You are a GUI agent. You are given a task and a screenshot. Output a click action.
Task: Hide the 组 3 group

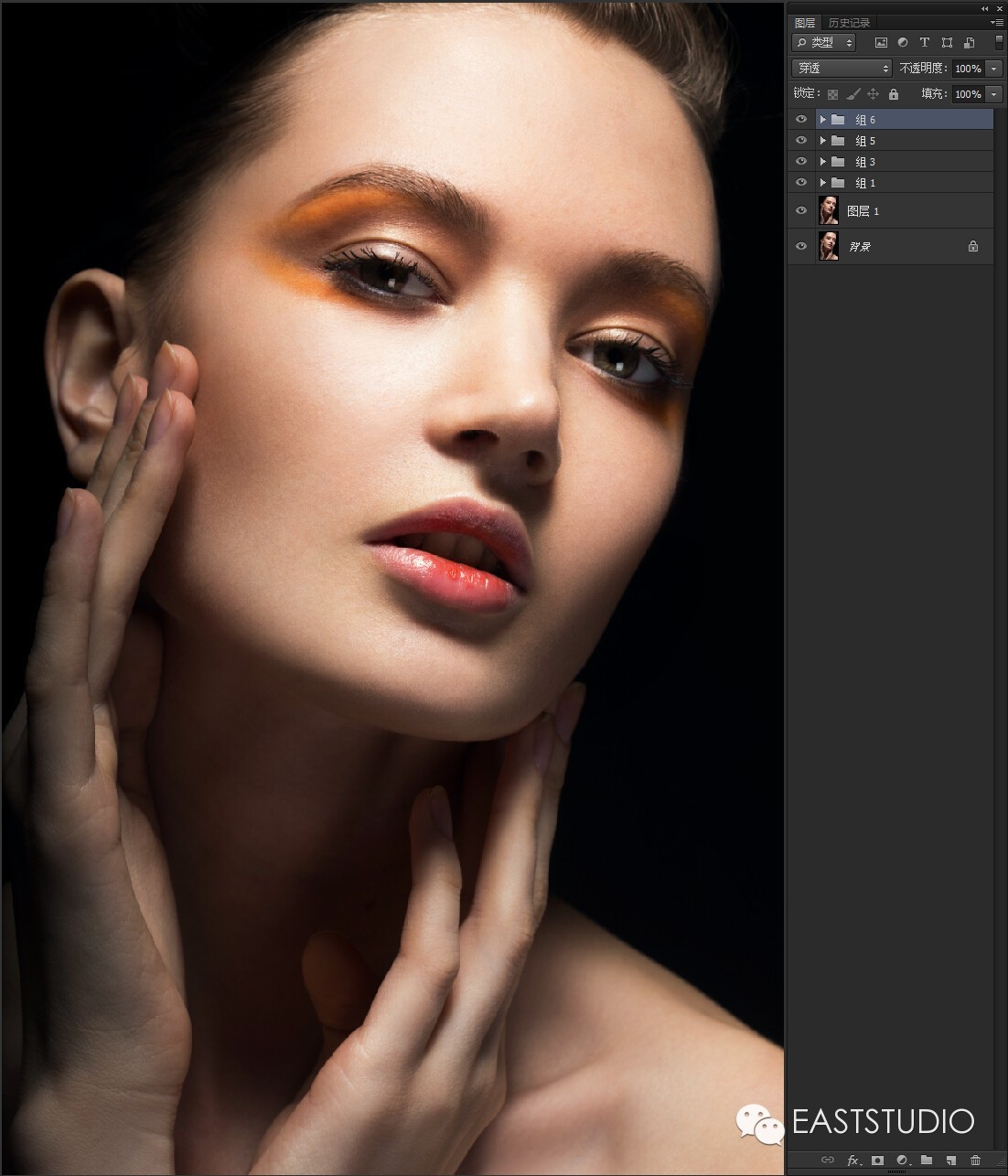pyautogui.click(x=801, y=161)
